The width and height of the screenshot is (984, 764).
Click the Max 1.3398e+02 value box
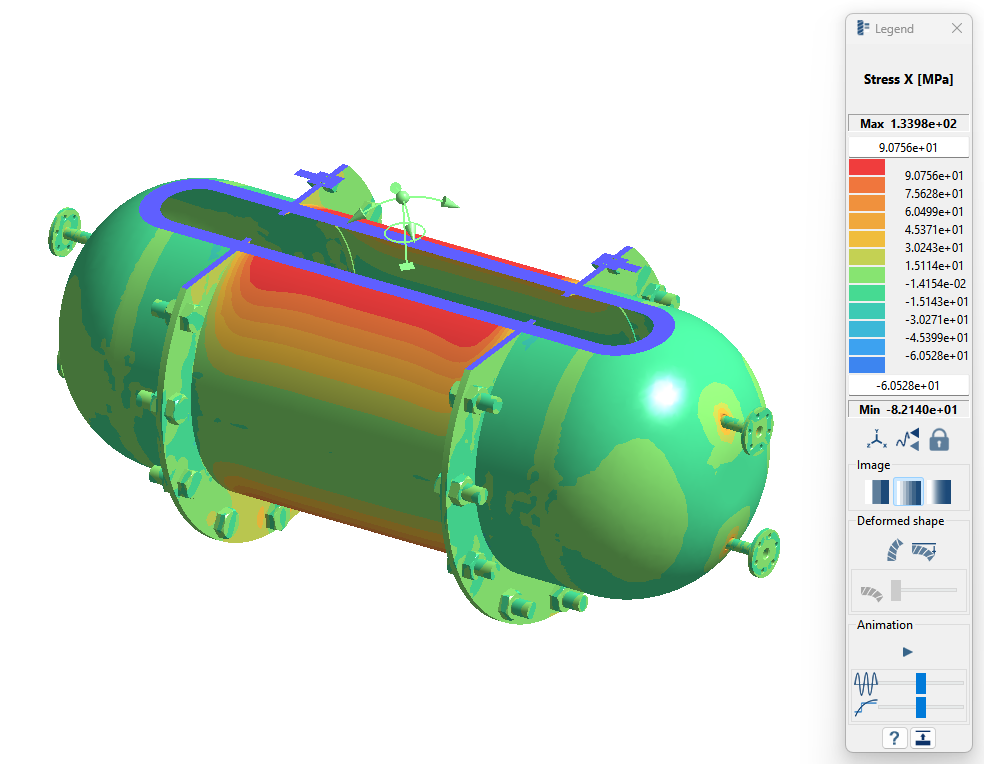click(x=908, y=123)
